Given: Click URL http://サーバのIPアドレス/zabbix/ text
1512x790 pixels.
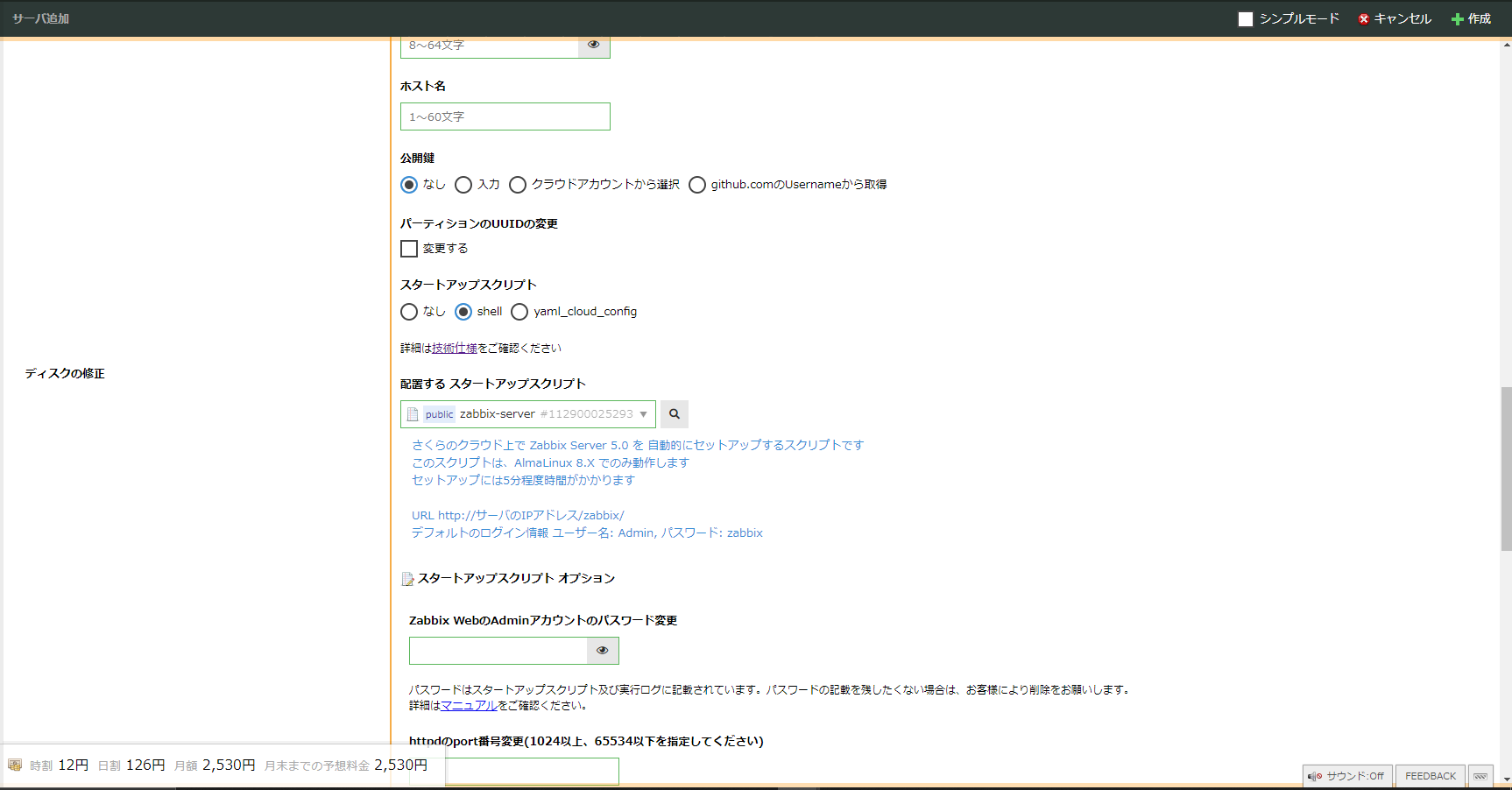Looking at the screenshot, I should [518, 516].
